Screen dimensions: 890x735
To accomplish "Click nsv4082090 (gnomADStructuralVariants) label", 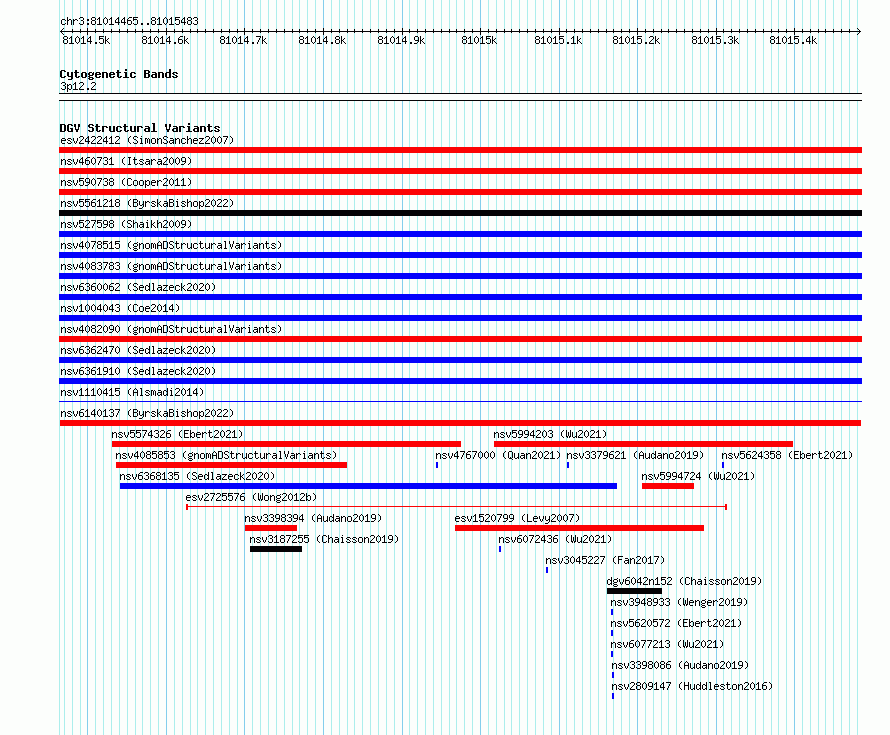I will pyautogui.click(x=171, y=329).
